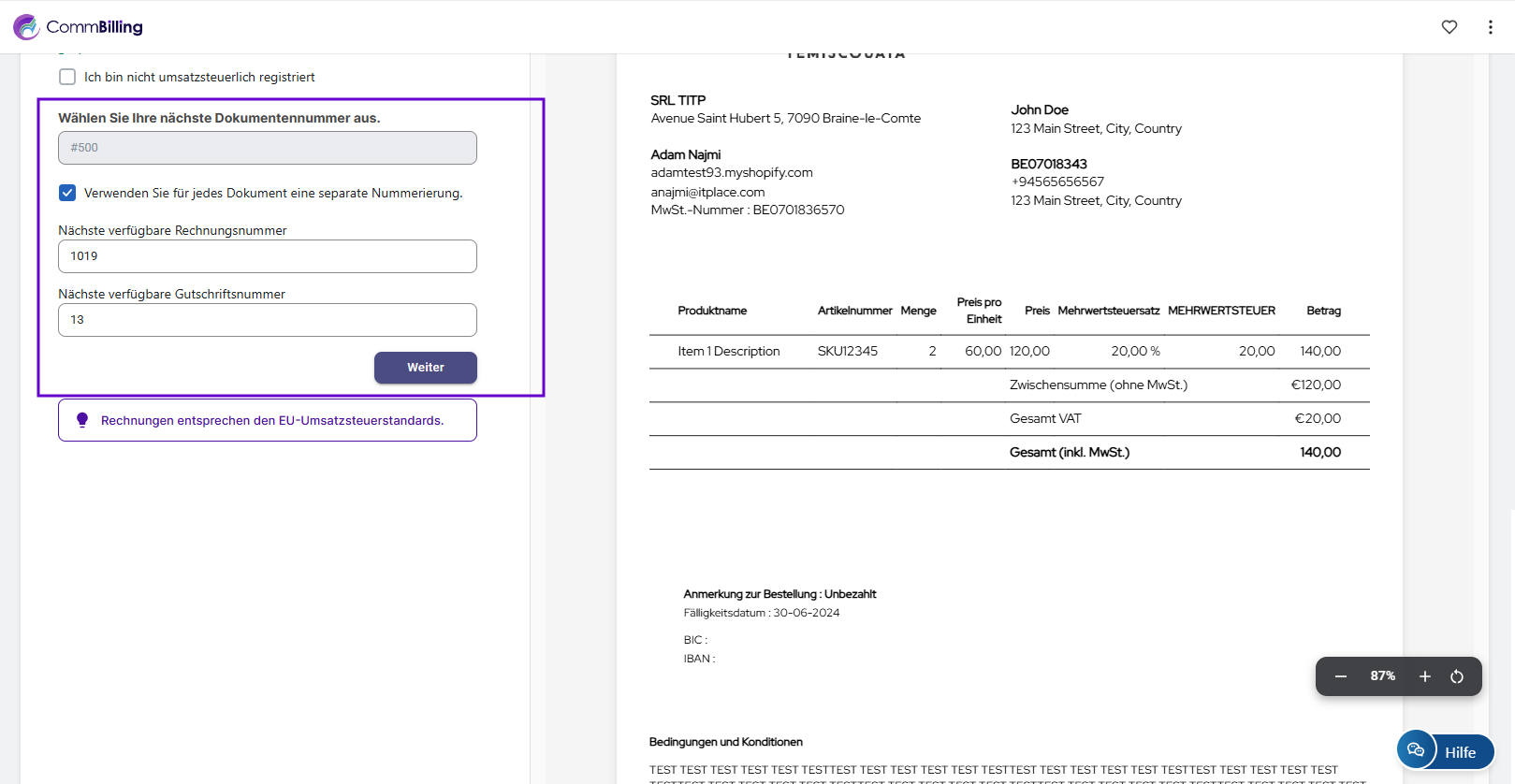
Task: Click the CommBilling logo icon
Action: pyautogui.click(x=26, y=27)
